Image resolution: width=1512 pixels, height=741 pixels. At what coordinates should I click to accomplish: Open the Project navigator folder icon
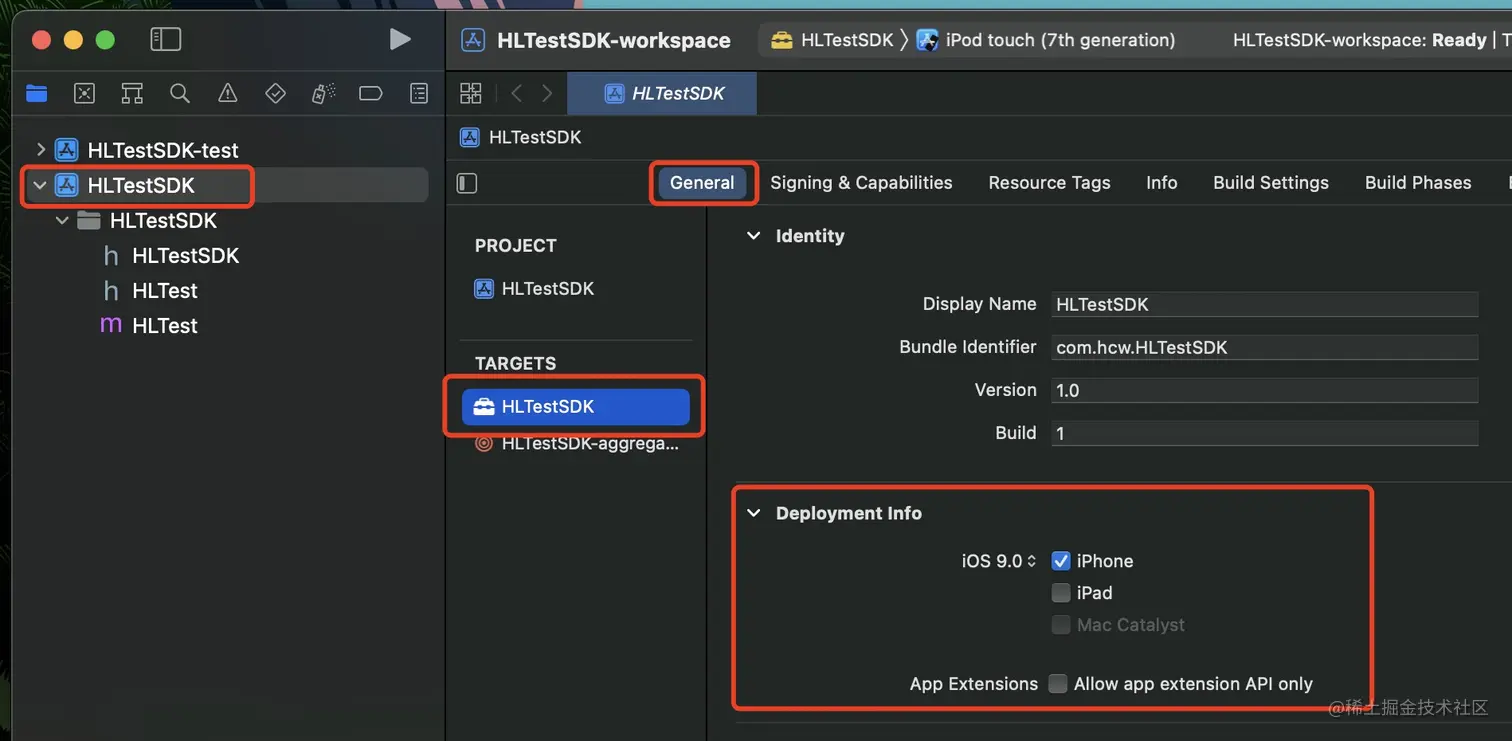click(37, 94)
